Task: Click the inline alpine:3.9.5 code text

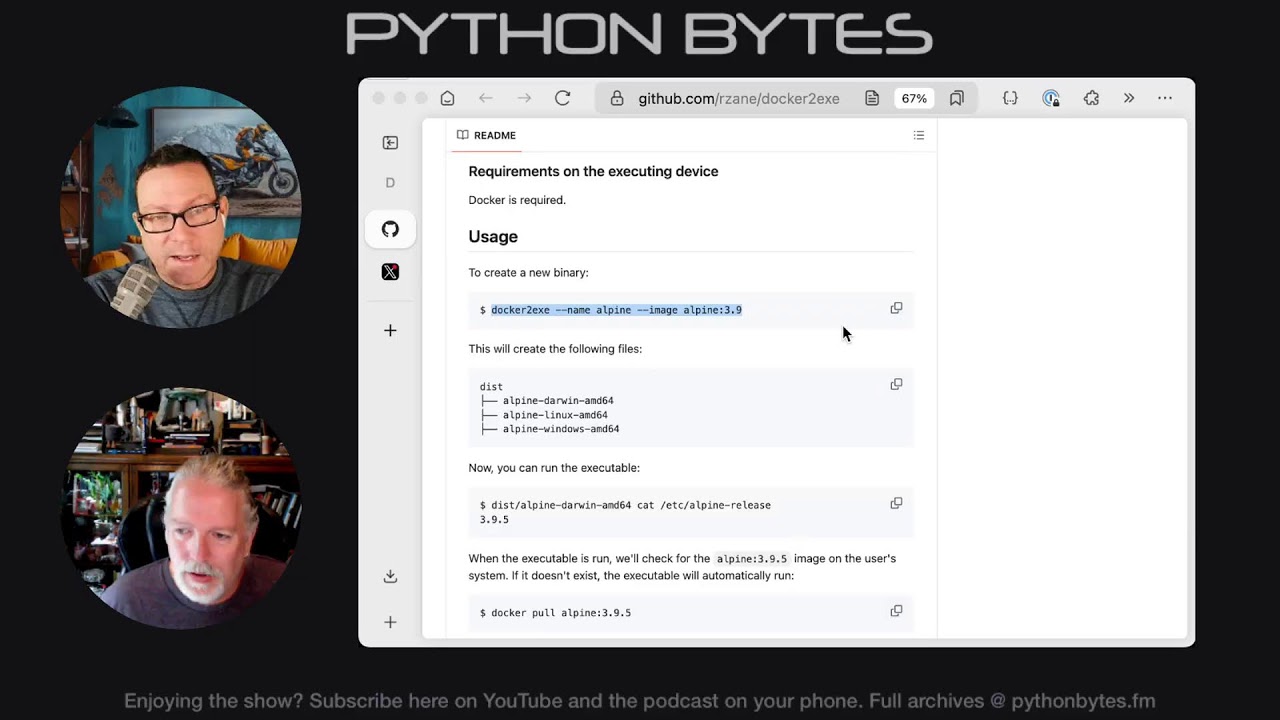Action: (752, 559)
